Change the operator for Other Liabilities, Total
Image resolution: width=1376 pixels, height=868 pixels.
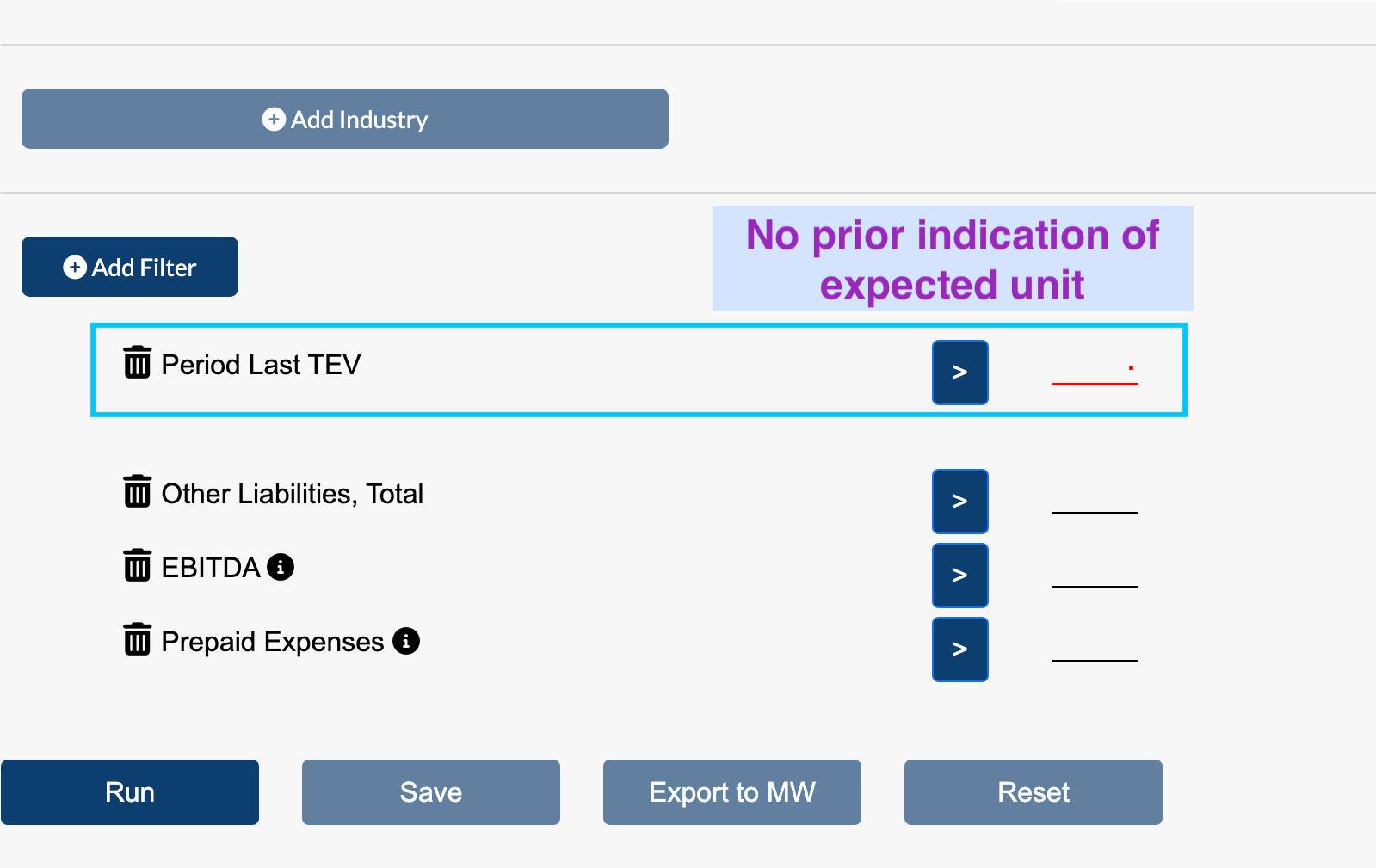pyautogui.click(x=959, y=502)
